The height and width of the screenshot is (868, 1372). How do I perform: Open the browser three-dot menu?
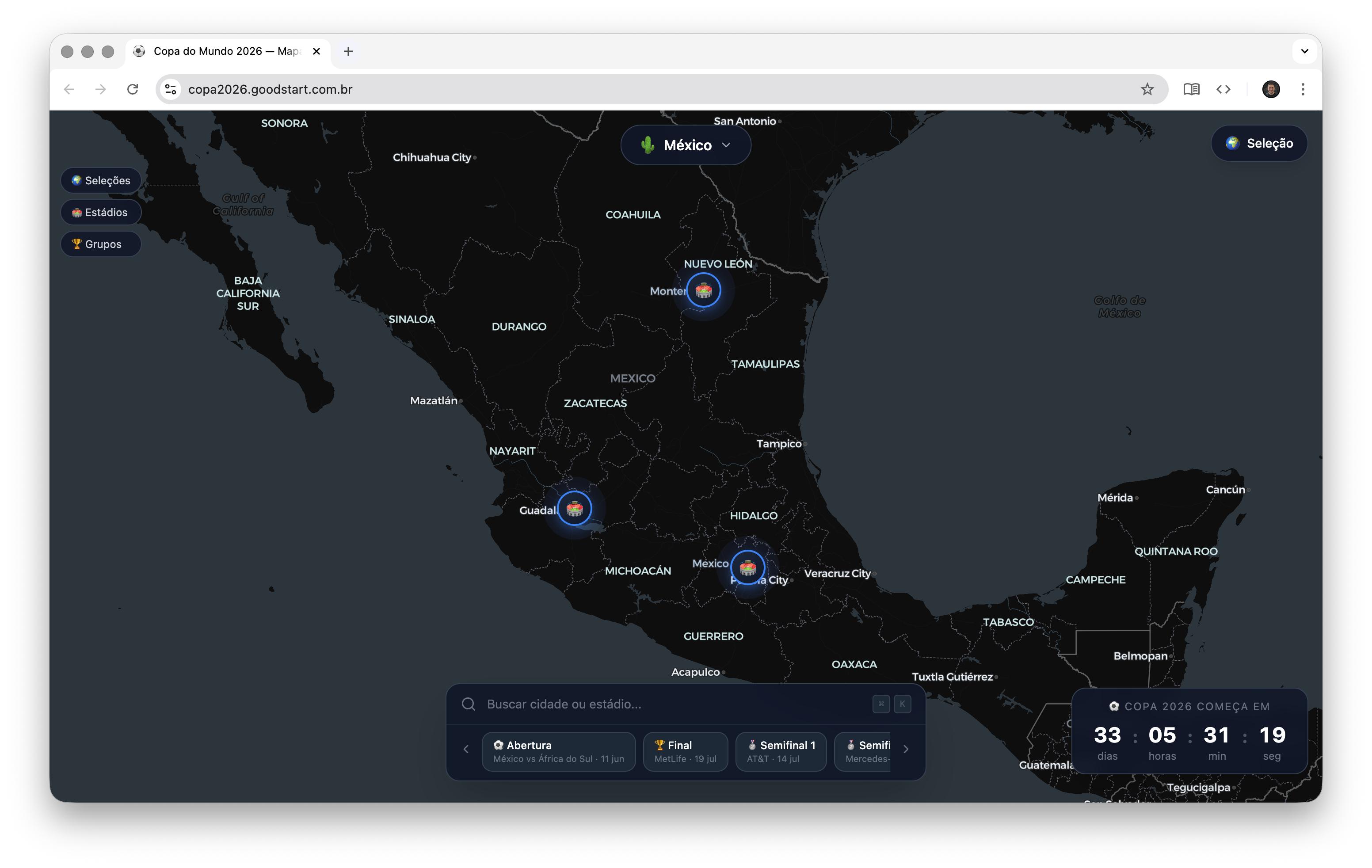1303,89
